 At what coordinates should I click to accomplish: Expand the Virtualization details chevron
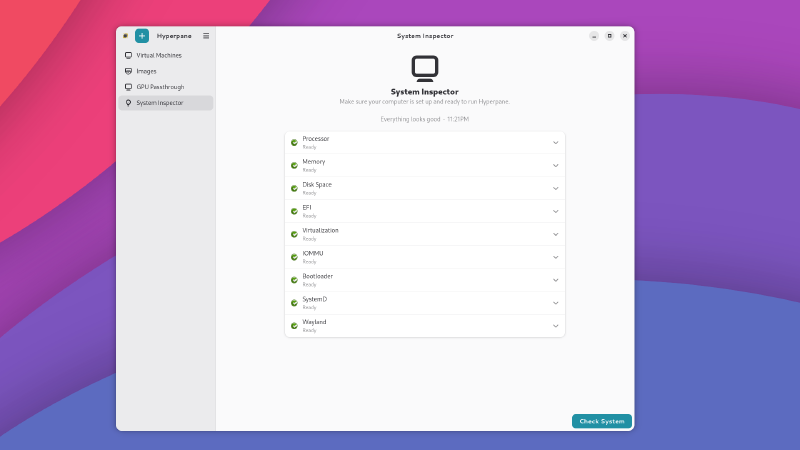click(x=556, y=234)
